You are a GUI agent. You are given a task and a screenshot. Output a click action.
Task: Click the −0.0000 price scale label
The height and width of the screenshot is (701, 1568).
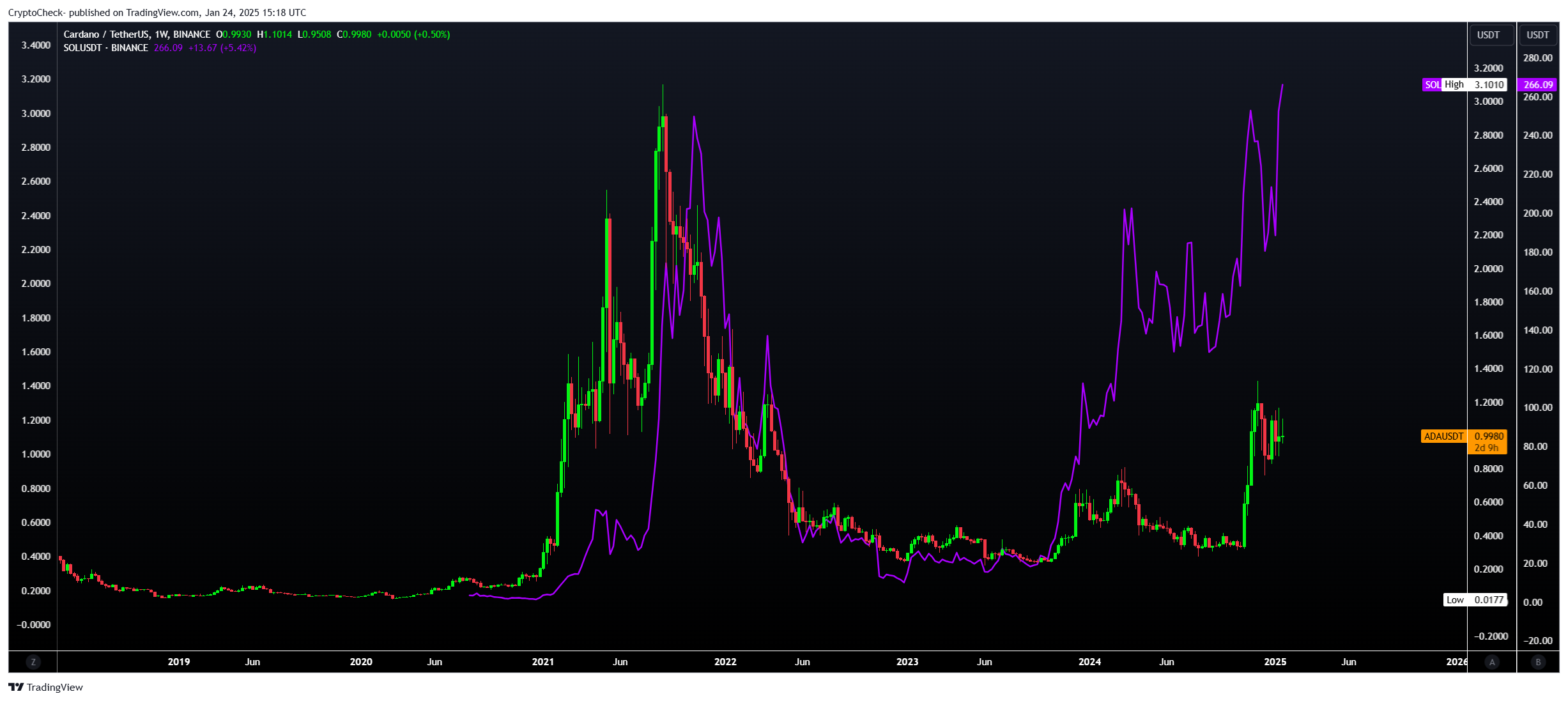[x=33, y=625]
